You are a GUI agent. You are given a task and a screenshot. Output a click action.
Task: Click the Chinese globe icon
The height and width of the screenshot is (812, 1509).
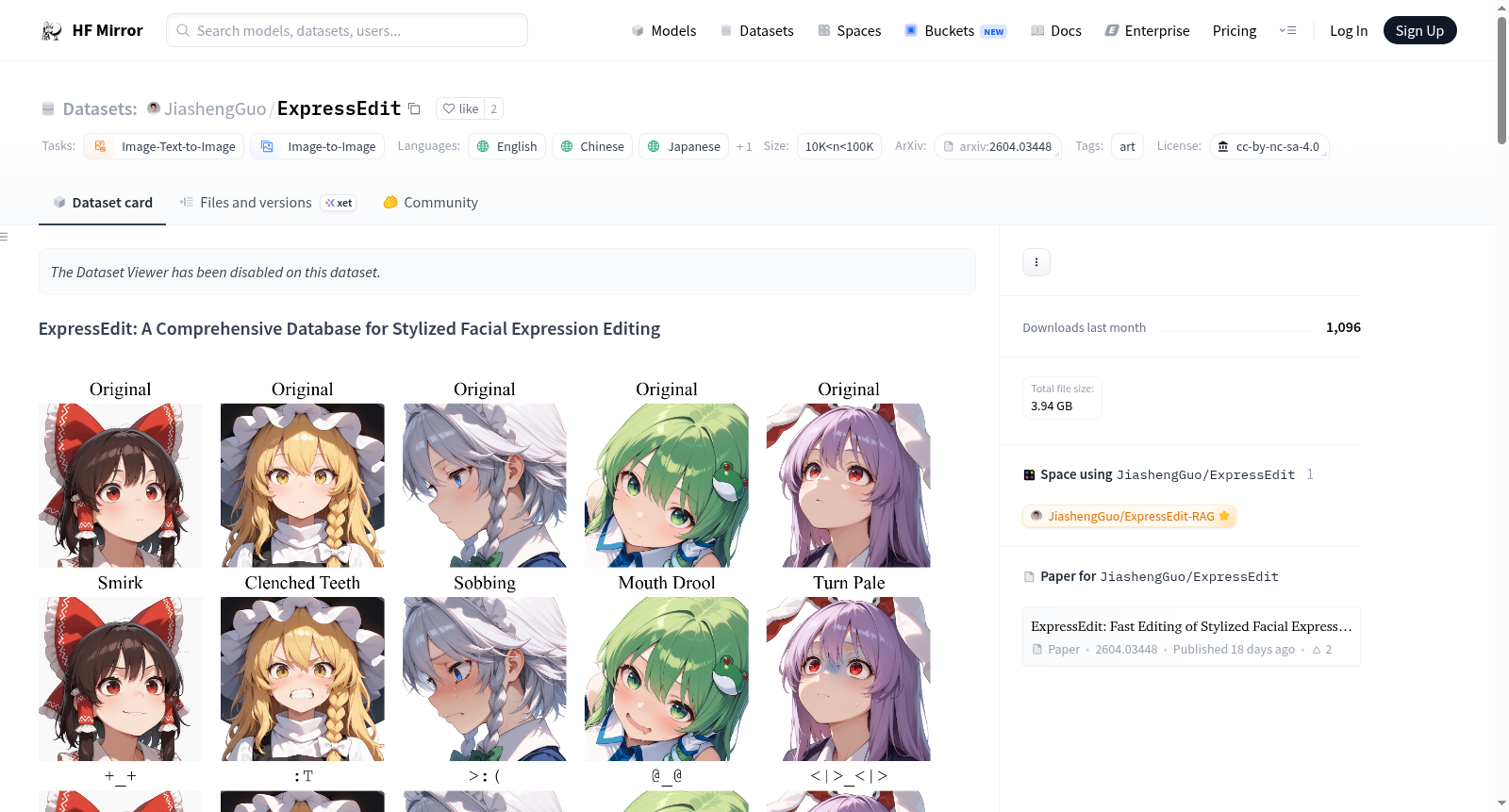tap(567, 146)
